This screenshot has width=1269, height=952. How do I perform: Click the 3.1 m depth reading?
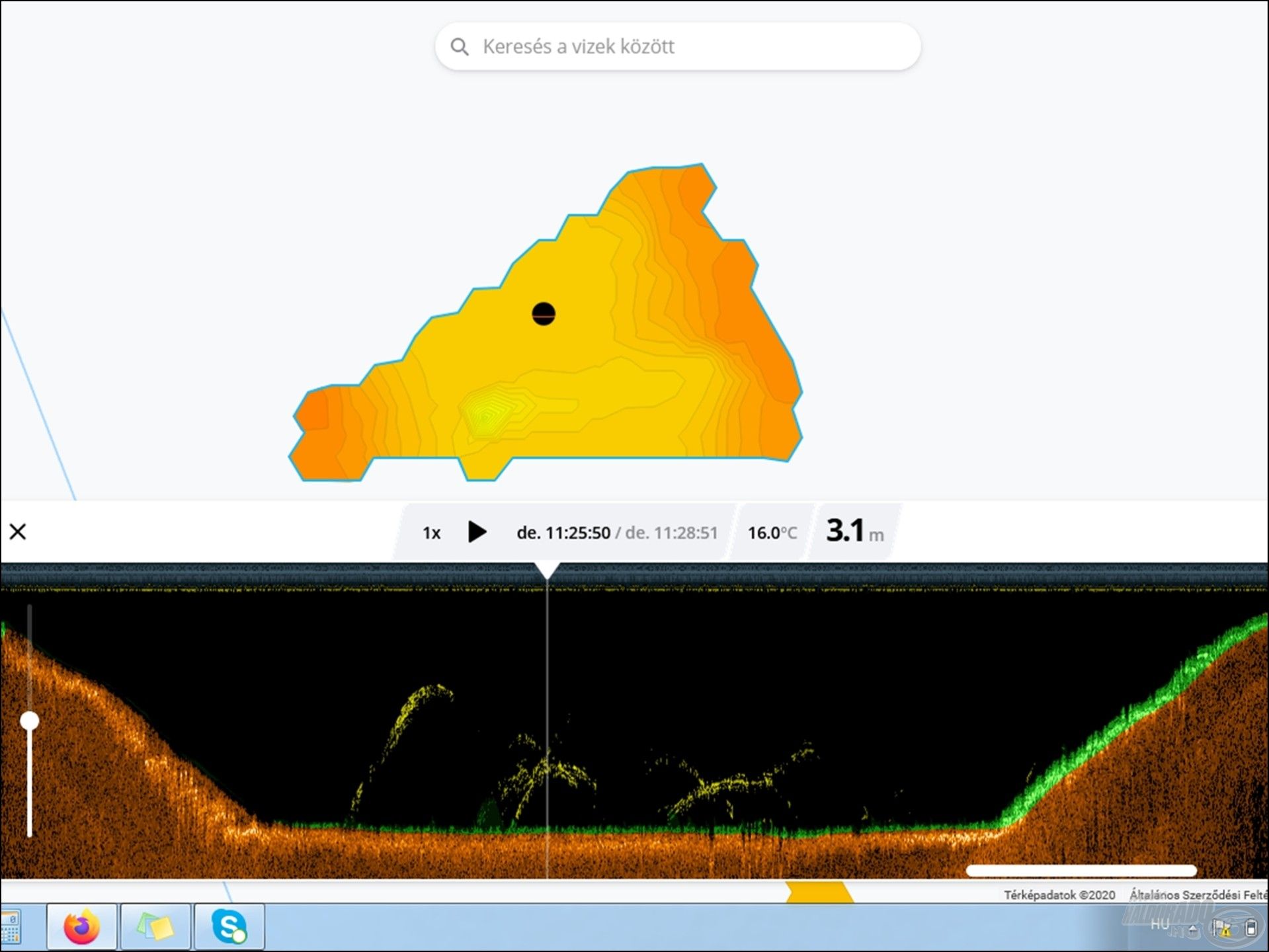coord(854,531)
